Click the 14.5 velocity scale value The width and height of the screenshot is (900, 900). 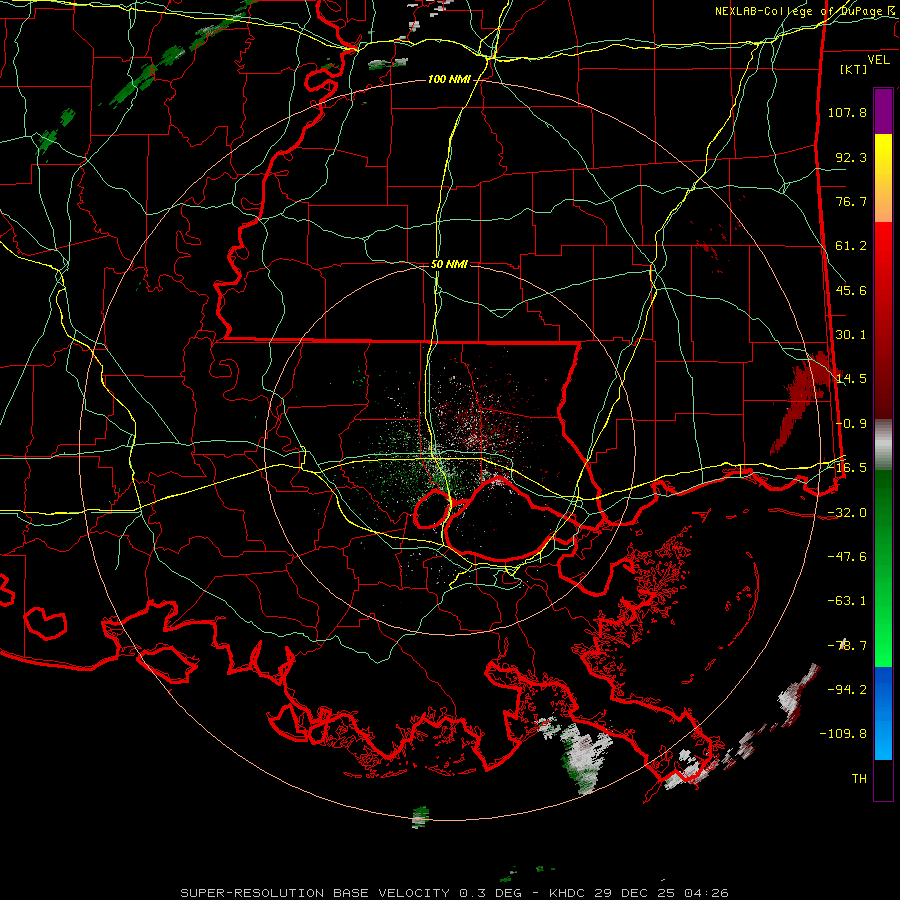pyautogui.click(x=851, y=379)
